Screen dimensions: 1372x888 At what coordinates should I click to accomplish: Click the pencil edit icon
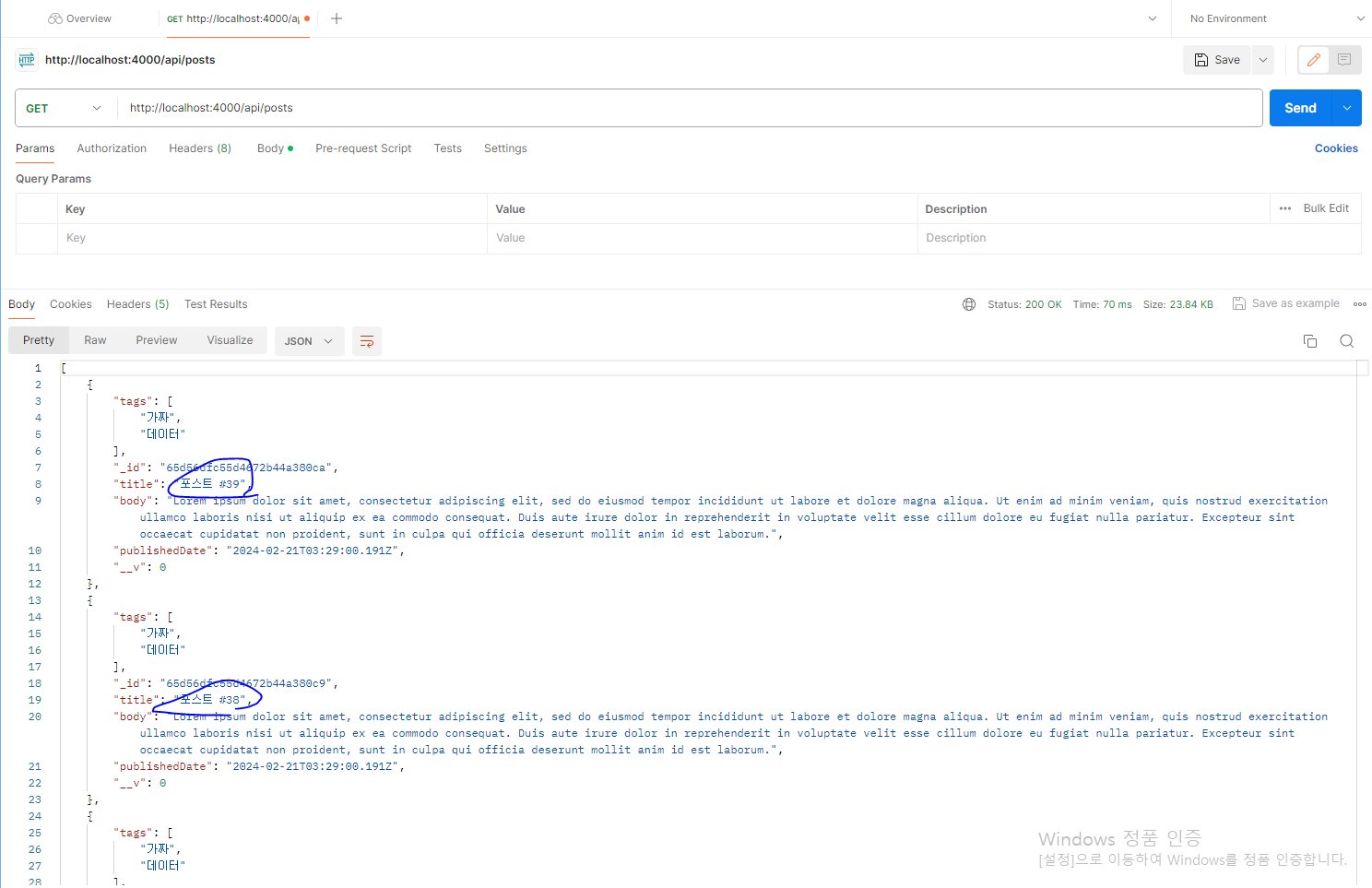tap(1314, 60)
